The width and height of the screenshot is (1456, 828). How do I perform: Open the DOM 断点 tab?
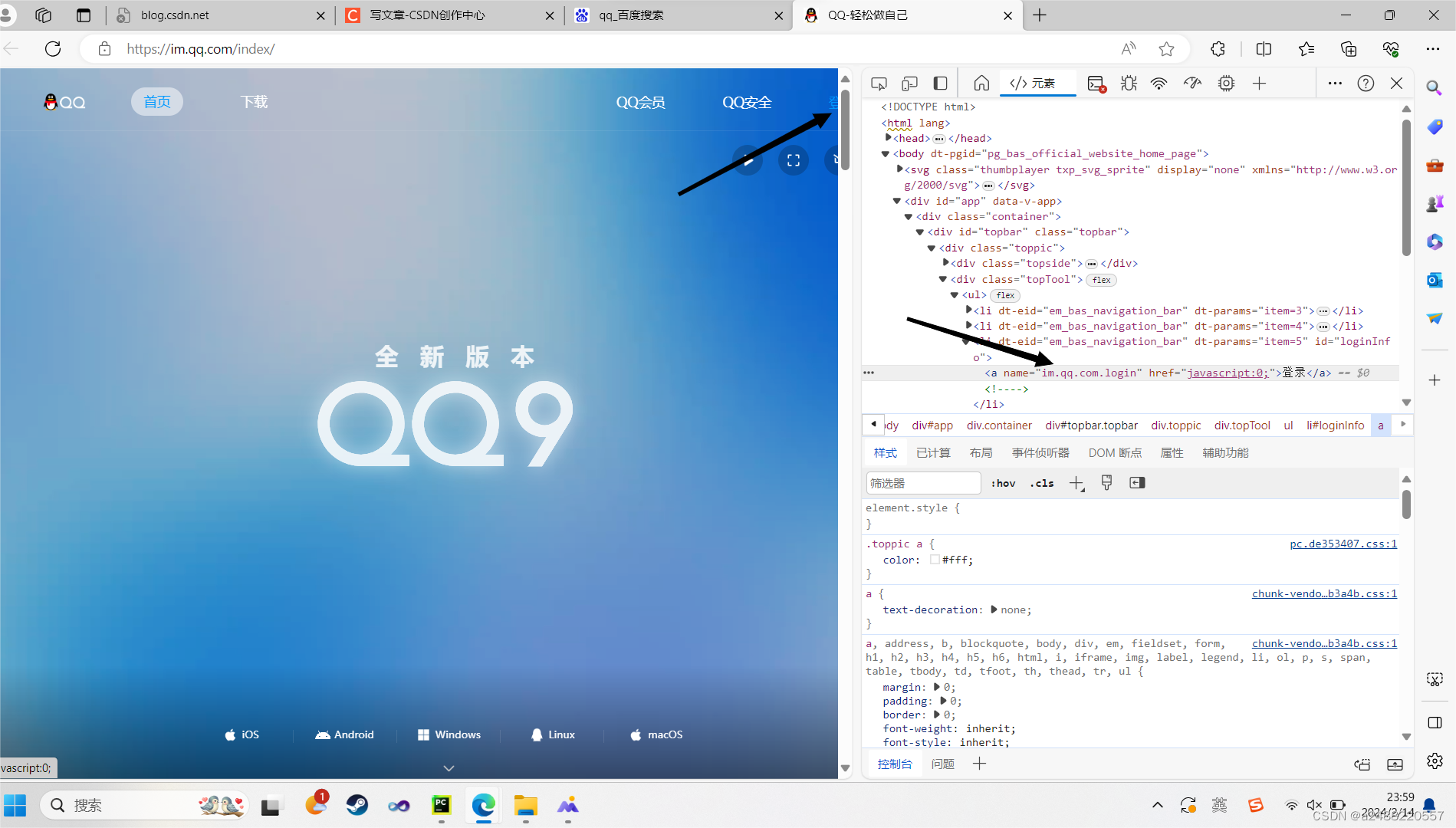coord(1115,453)
